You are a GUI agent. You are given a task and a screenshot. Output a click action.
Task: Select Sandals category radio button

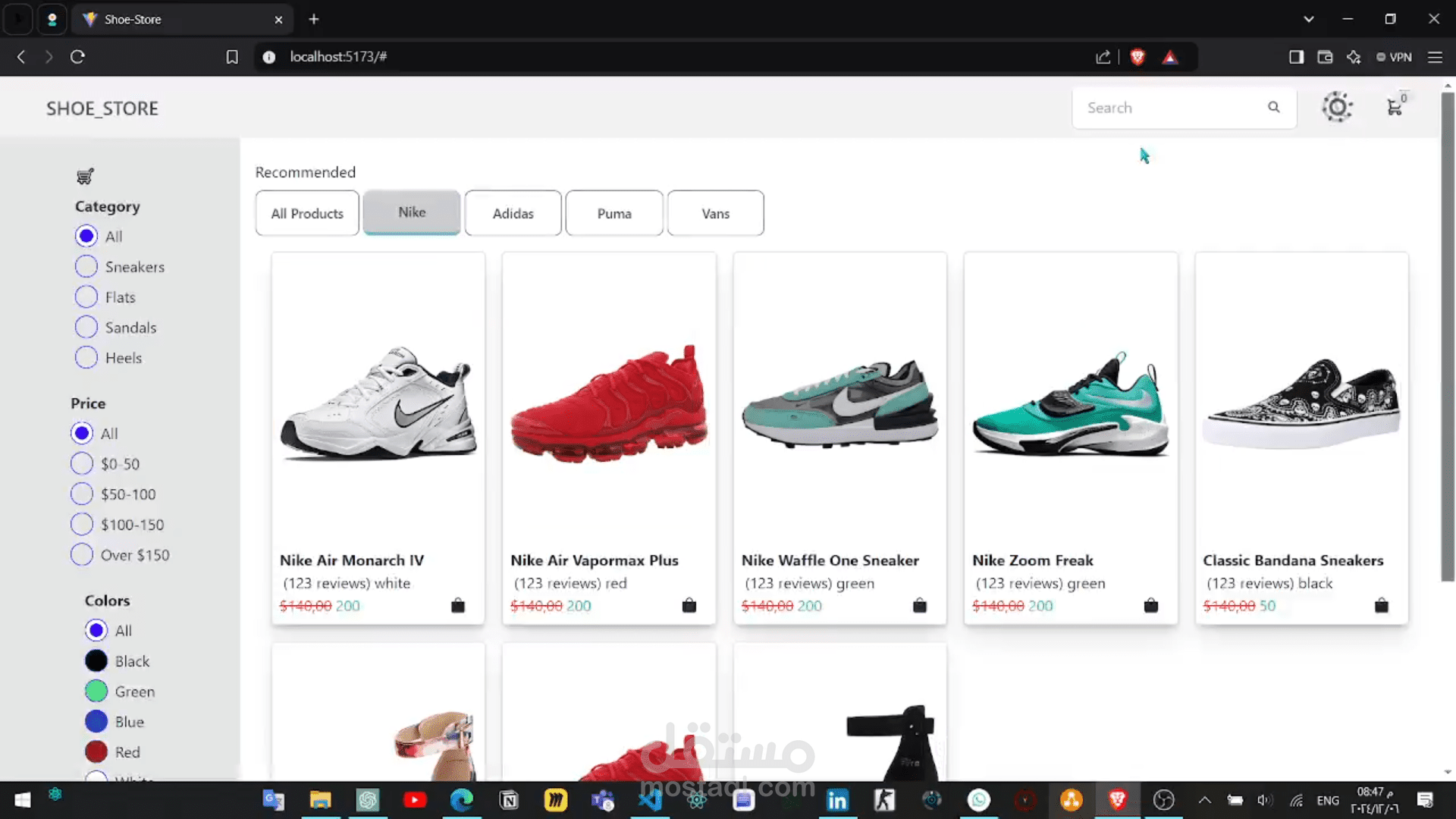point(86,327)
